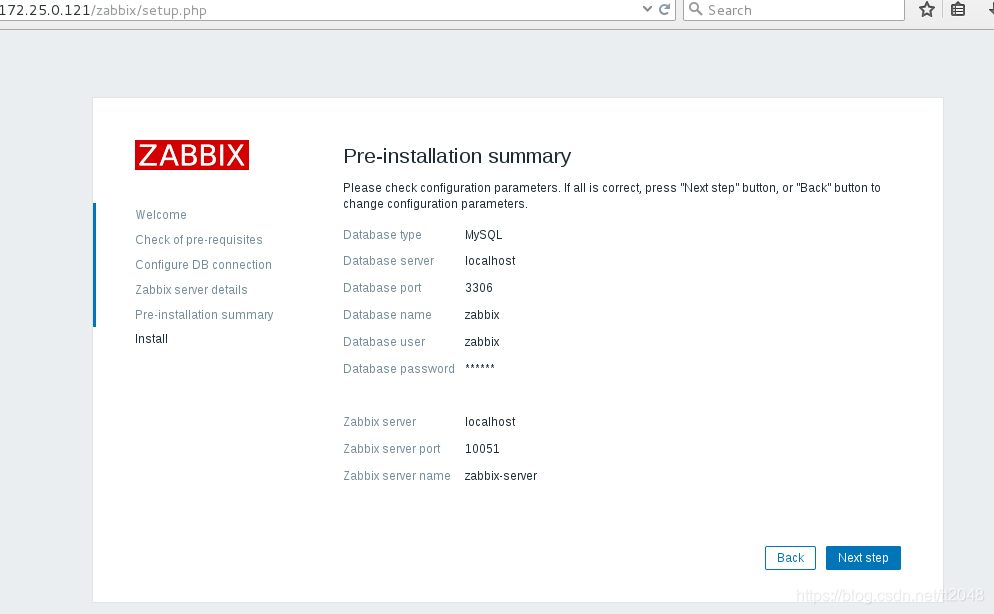The width and height of the screenshot is (994, 614).
Task: Select Configure DB connection step
Action: click(x=203, y=265)
